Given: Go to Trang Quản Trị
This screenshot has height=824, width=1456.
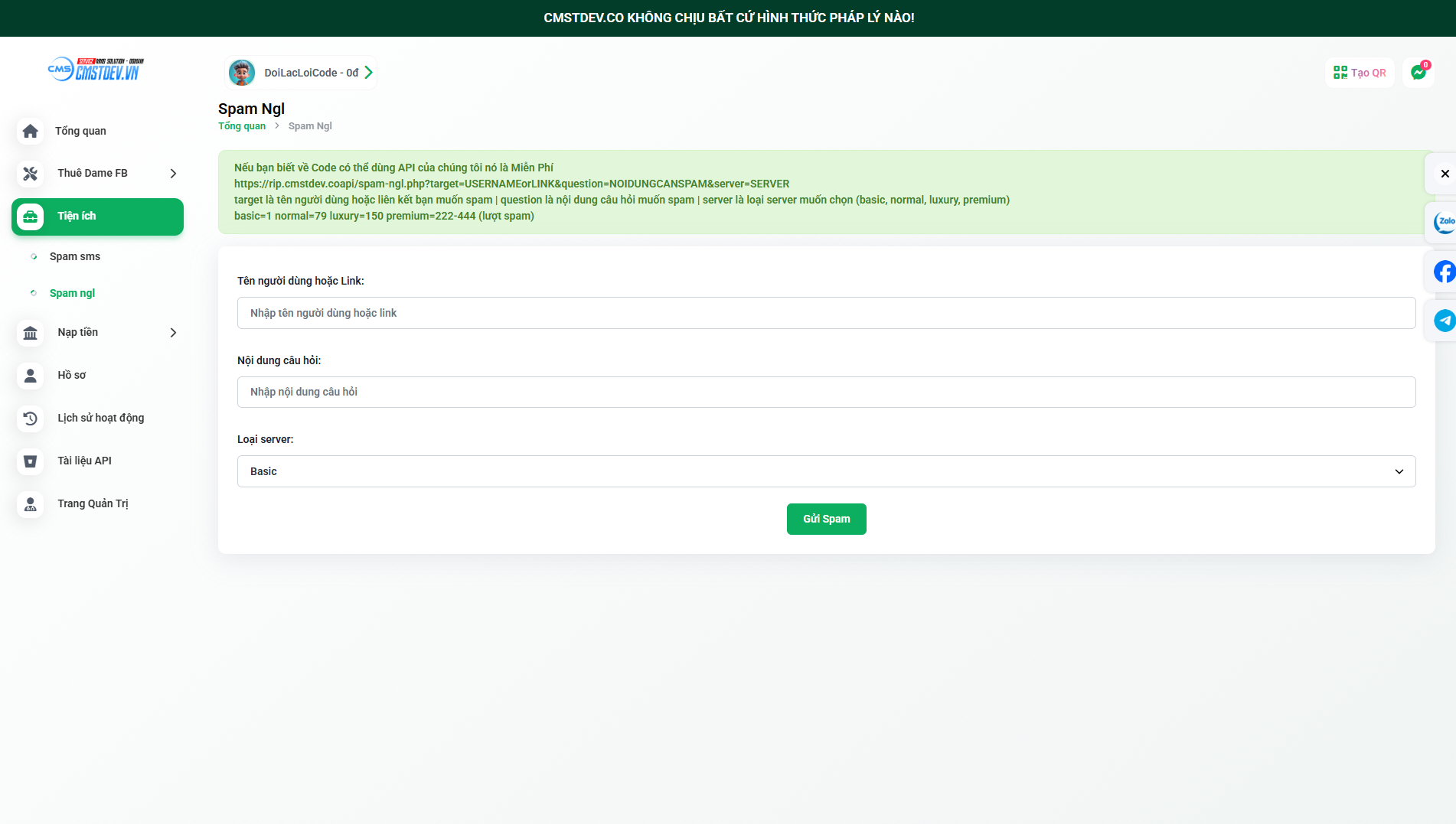Looking at the screenshot, I should click(93, 503).
